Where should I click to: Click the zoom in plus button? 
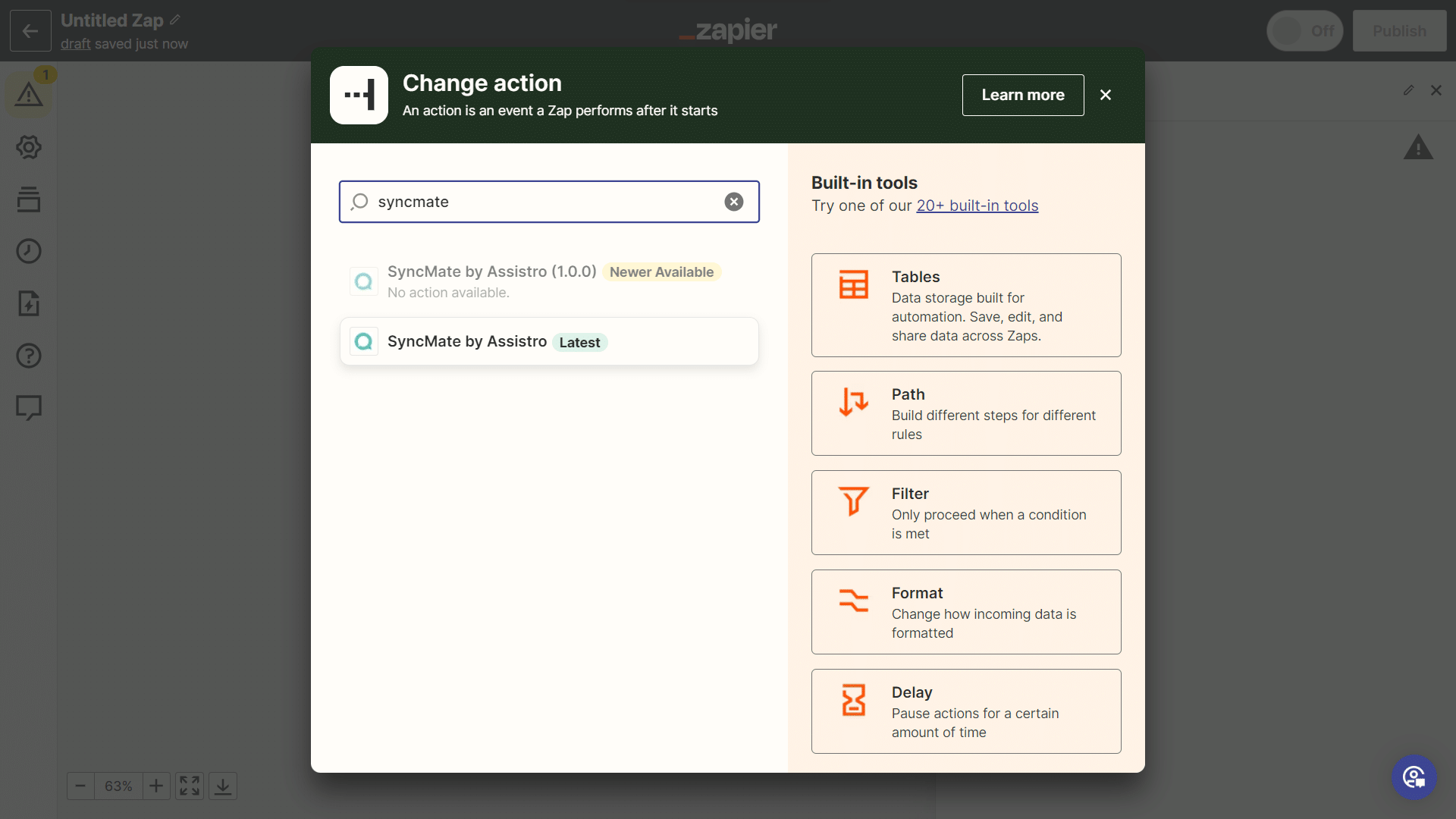[156, 786]
